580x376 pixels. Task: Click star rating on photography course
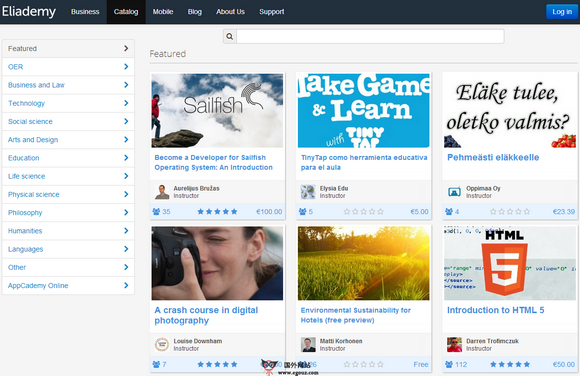coord(218,365)
